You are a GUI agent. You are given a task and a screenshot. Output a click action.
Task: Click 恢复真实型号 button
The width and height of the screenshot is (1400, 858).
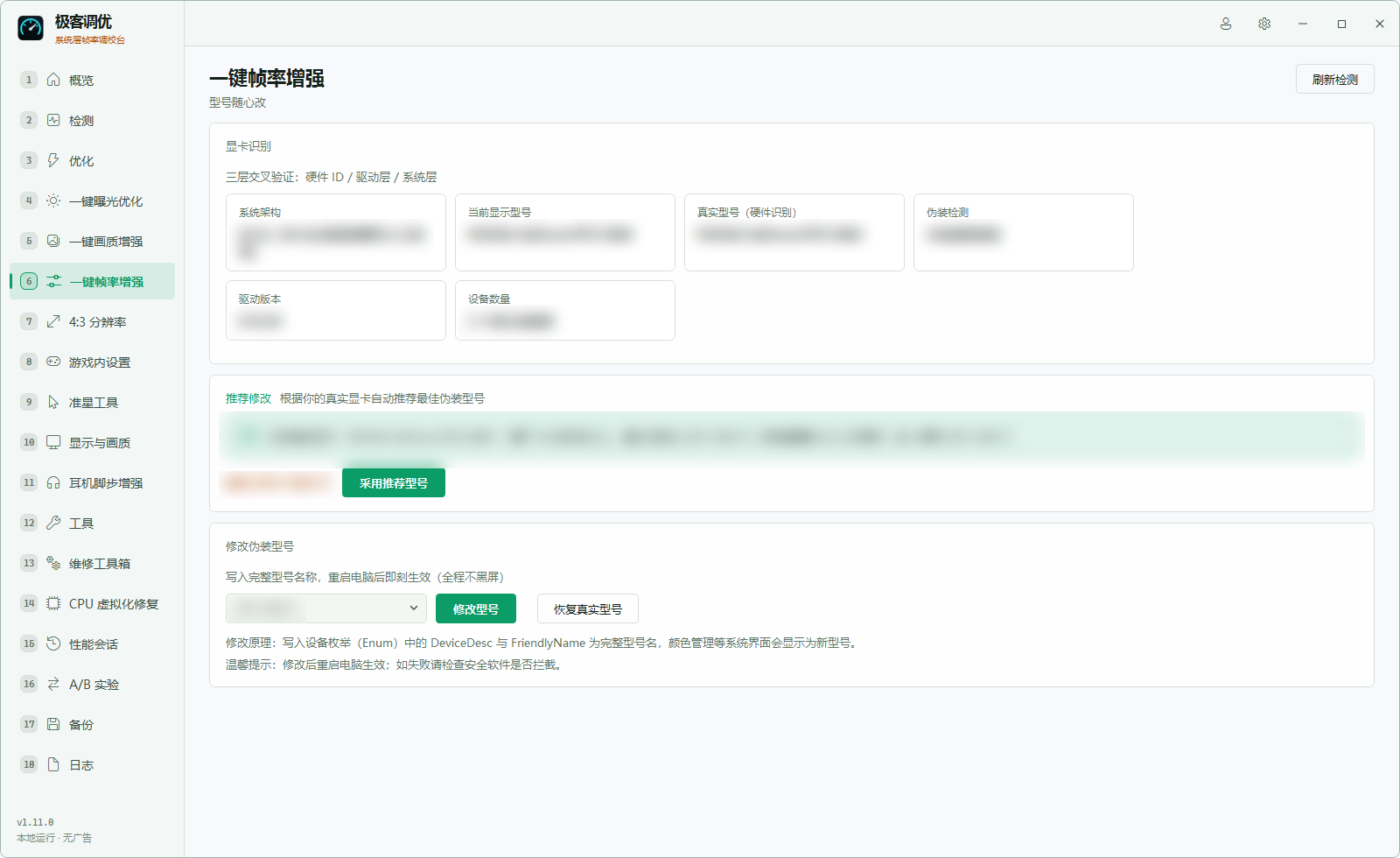588,608
